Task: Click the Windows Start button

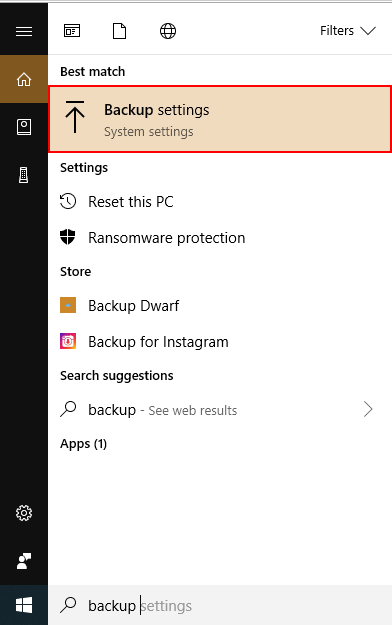Action: point(24,605)
